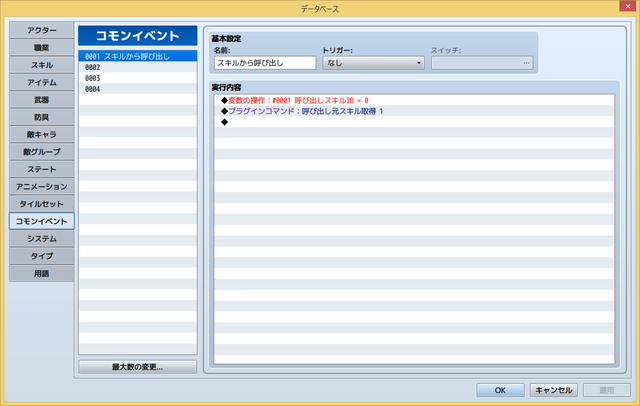Click the スイッチ selector ellipsis field

click(482, 63)
